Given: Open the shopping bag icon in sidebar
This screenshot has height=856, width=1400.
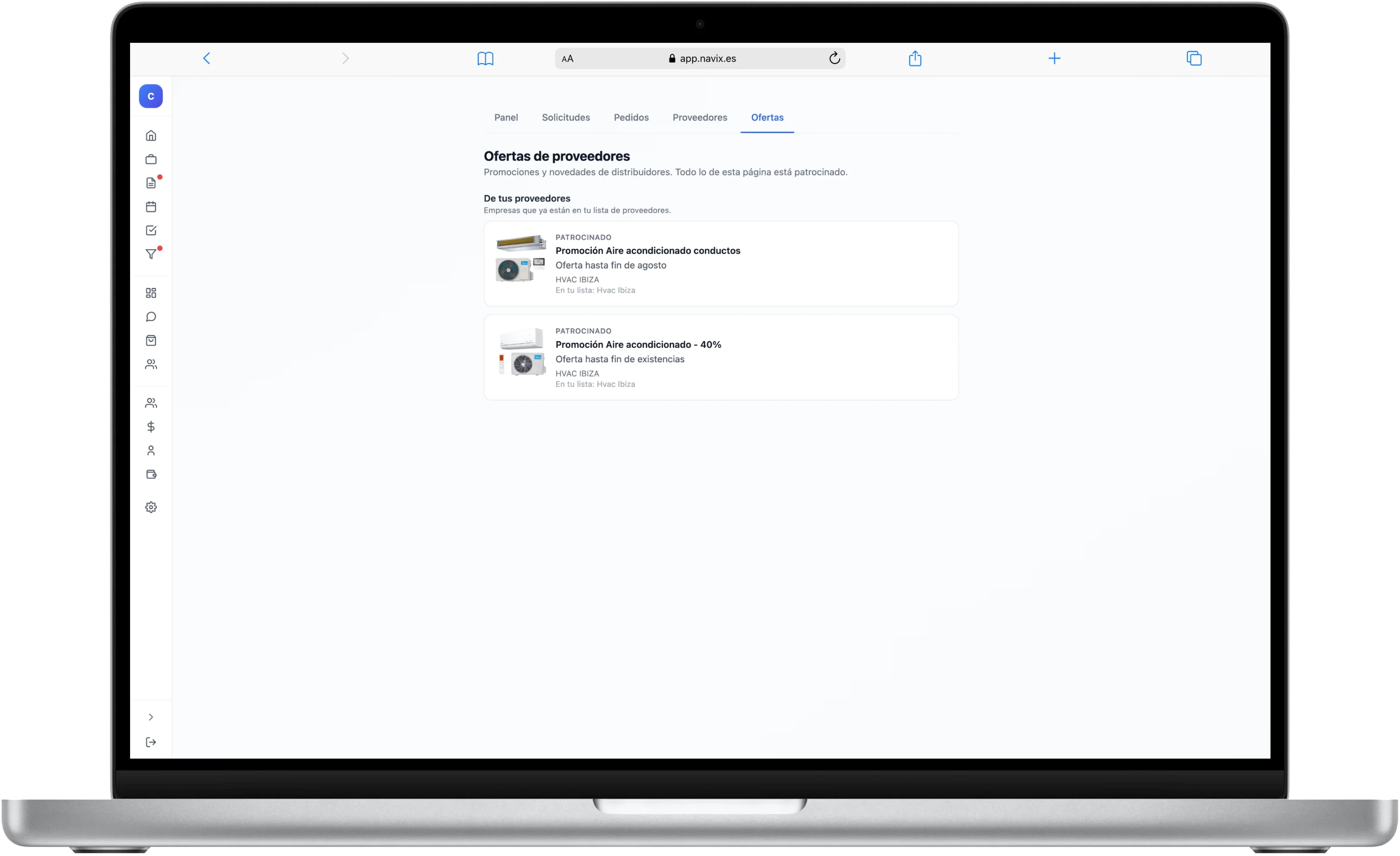Looking at the screenshot, I should point(151,341).
